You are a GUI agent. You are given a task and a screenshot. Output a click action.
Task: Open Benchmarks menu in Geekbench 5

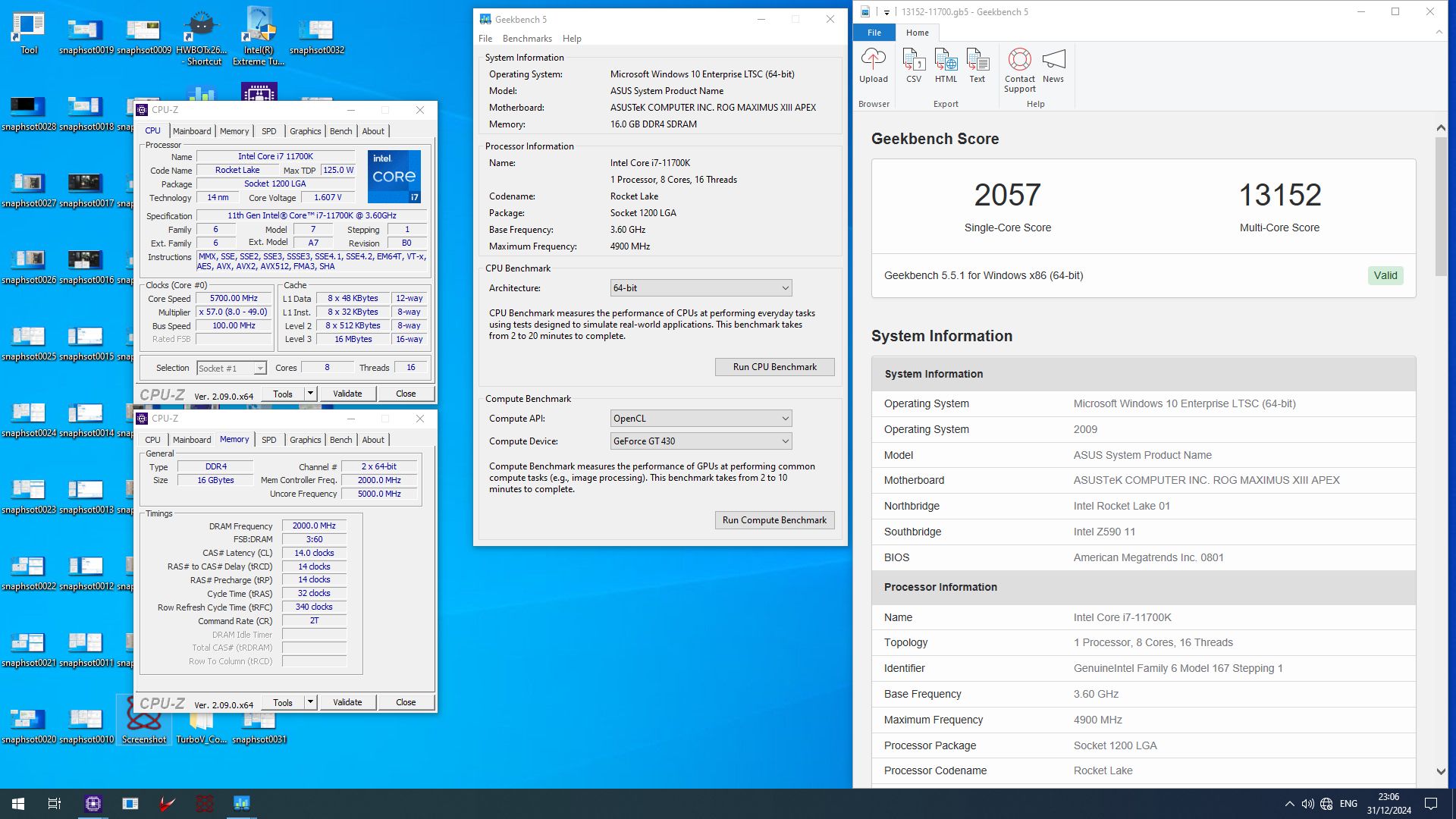pos(527,39)
